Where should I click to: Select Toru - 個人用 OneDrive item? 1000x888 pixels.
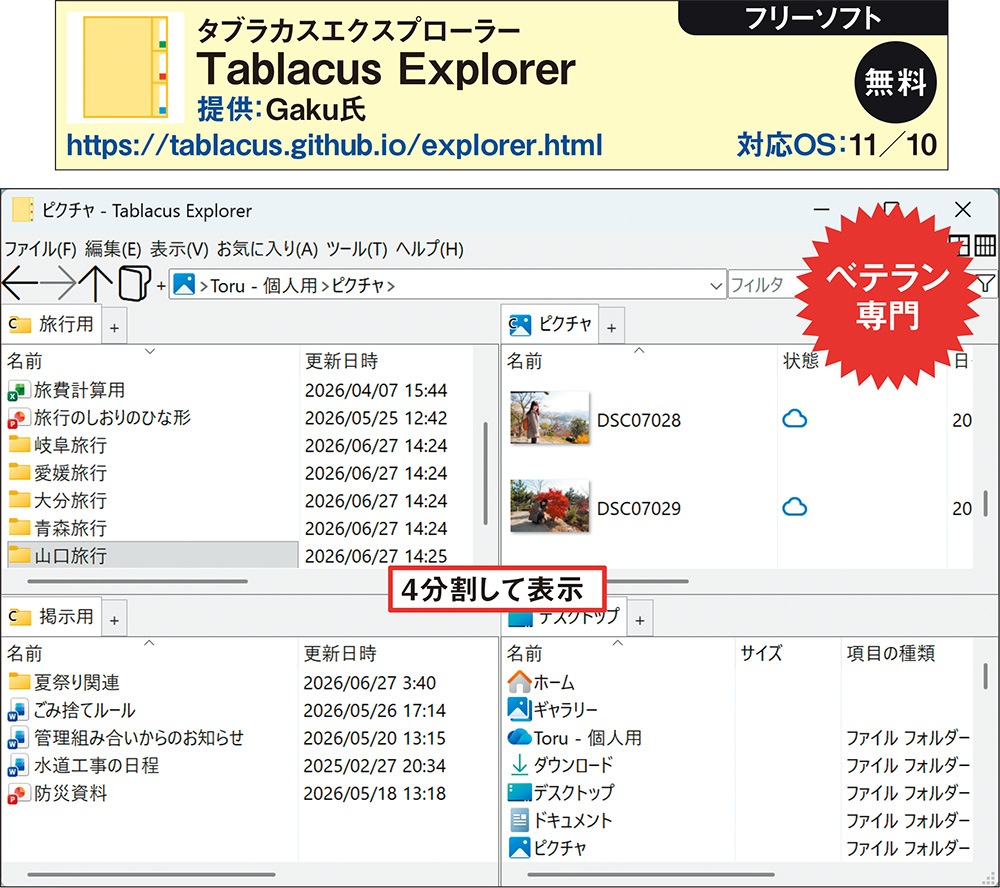pyautogui.click(x=575, y=737)
